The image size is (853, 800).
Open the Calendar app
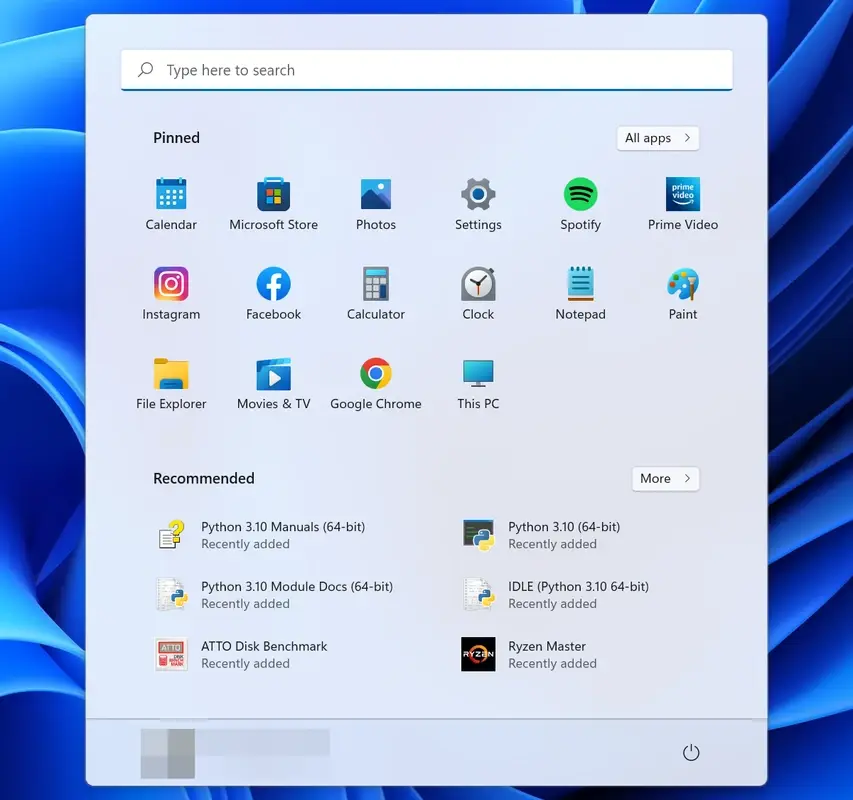tap(171, 195)
